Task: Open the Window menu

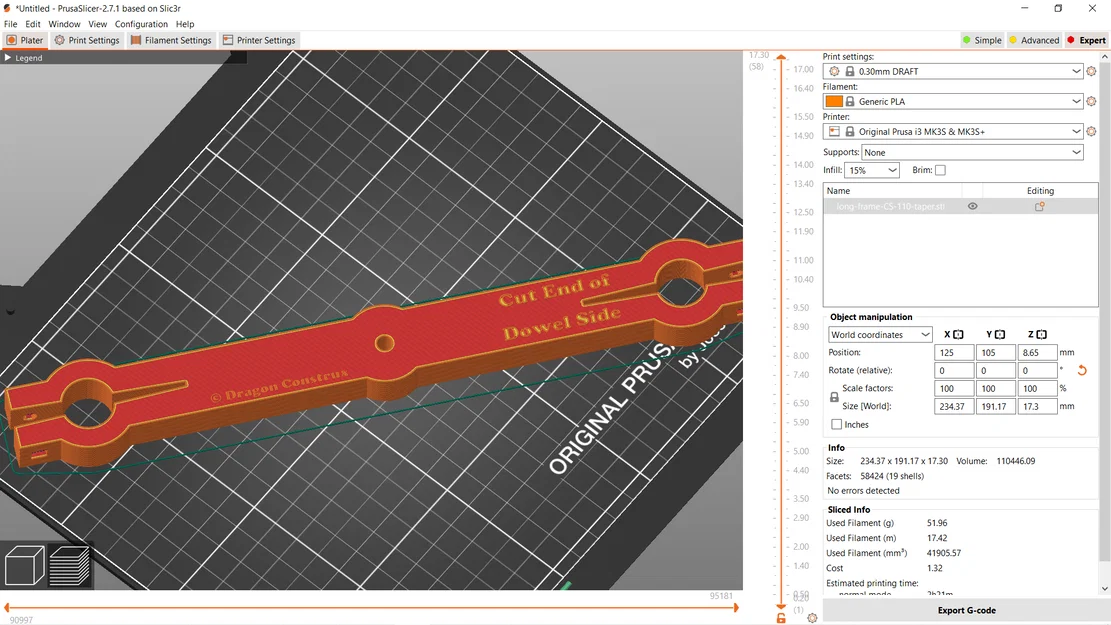Action: 64,24
